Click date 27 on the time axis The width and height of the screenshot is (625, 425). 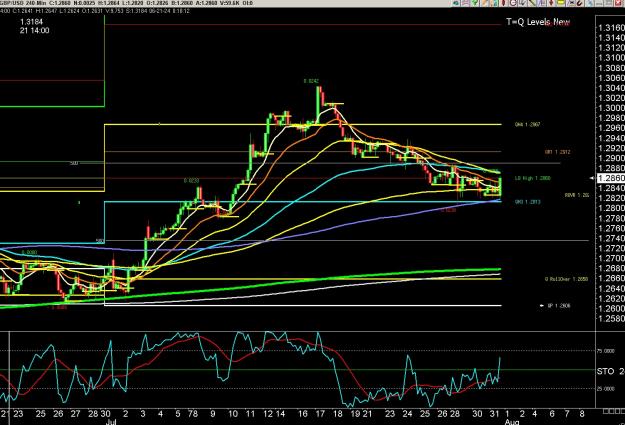pyautogui.click(x=75, y=414)
